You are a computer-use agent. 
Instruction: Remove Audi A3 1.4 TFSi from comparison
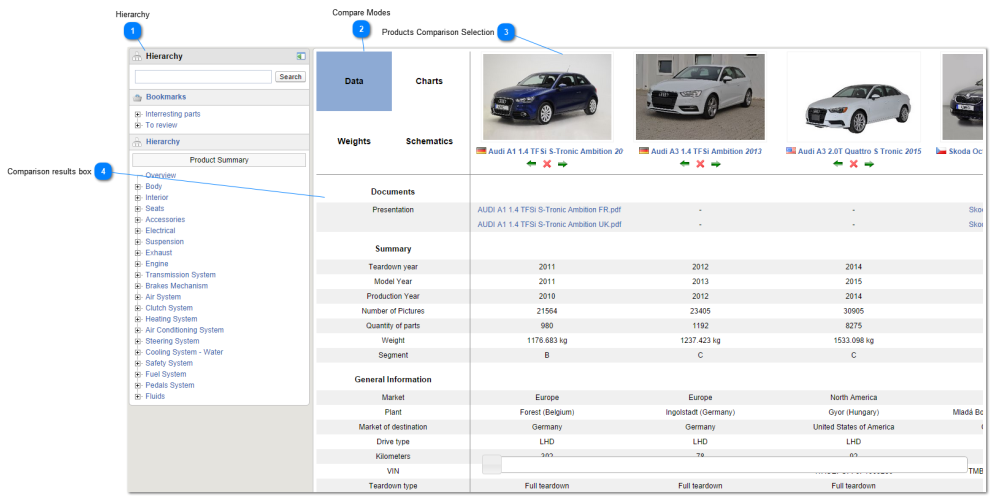(x=700, y=164)
